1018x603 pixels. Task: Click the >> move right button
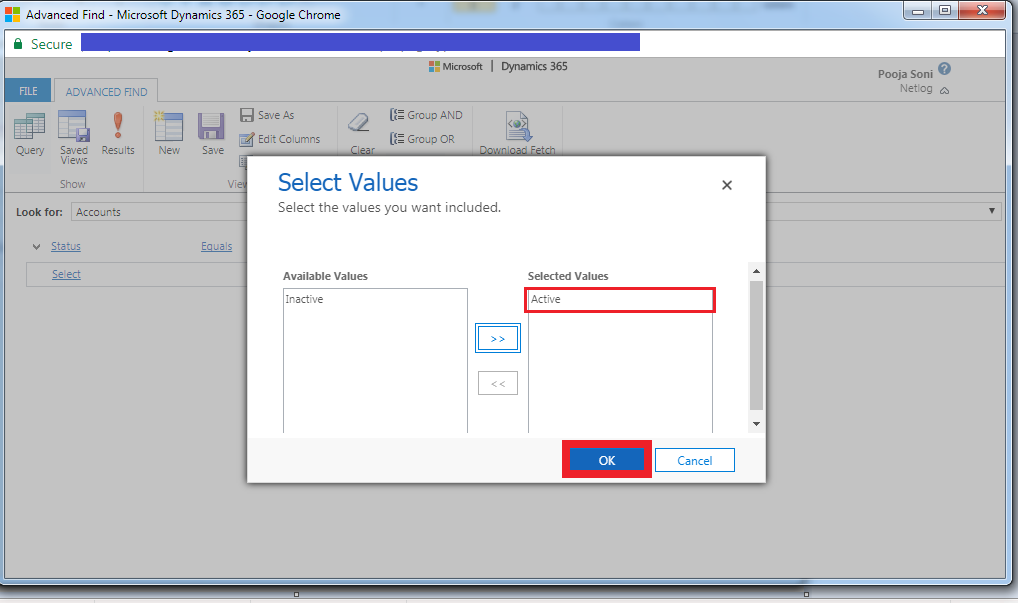(x=498, y=338)
